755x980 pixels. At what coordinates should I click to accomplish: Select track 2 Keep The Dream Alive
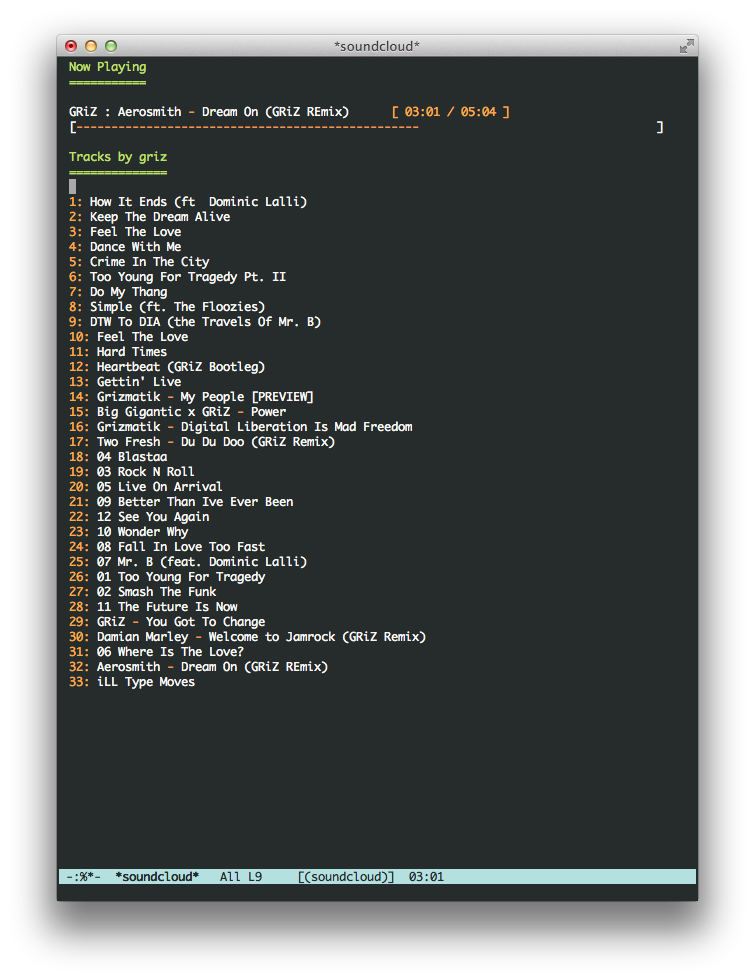pyautogui.click(x=149, y=217)
